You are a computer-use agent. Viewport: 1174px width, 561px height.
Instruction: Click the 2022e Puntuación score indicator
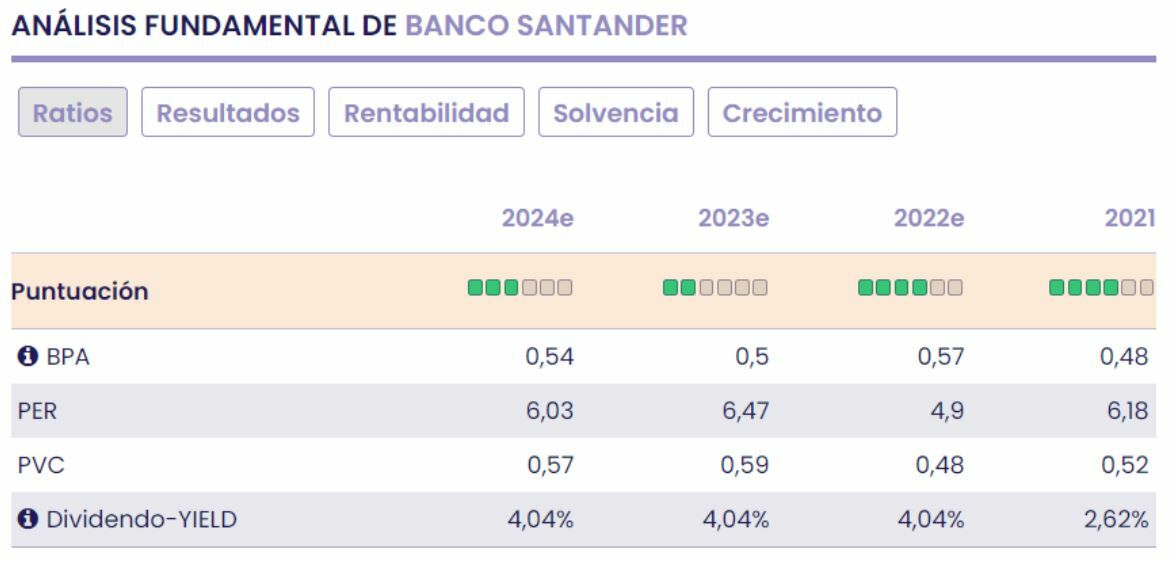click(x=910, y=291)
